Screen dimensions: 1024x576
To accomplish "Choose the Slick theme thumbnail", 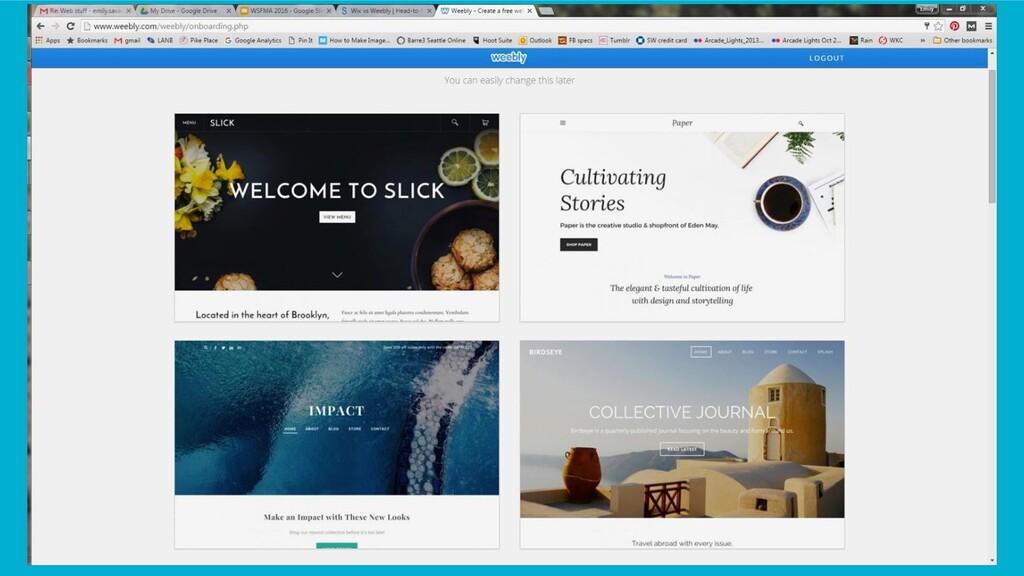I will point(336,217).
